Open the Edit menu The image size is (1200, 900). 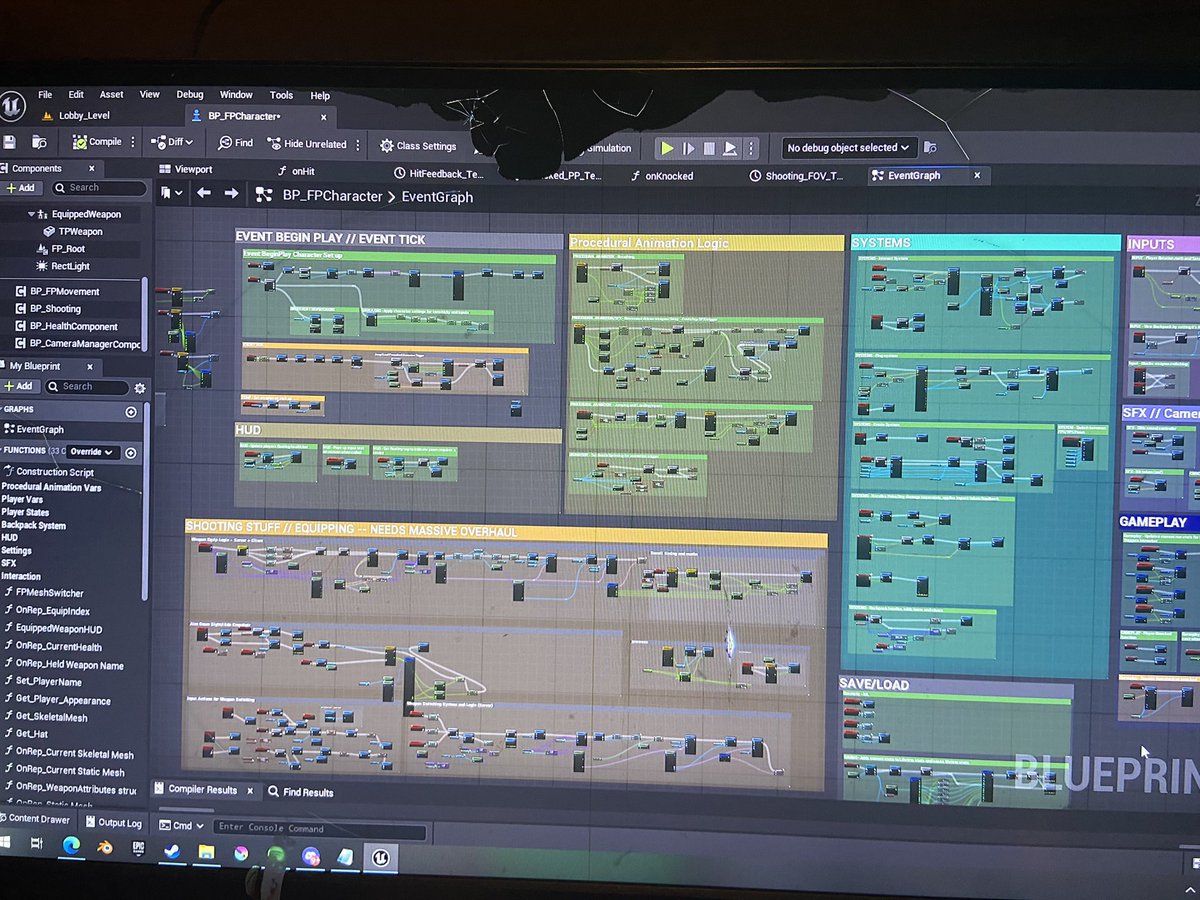76,95
